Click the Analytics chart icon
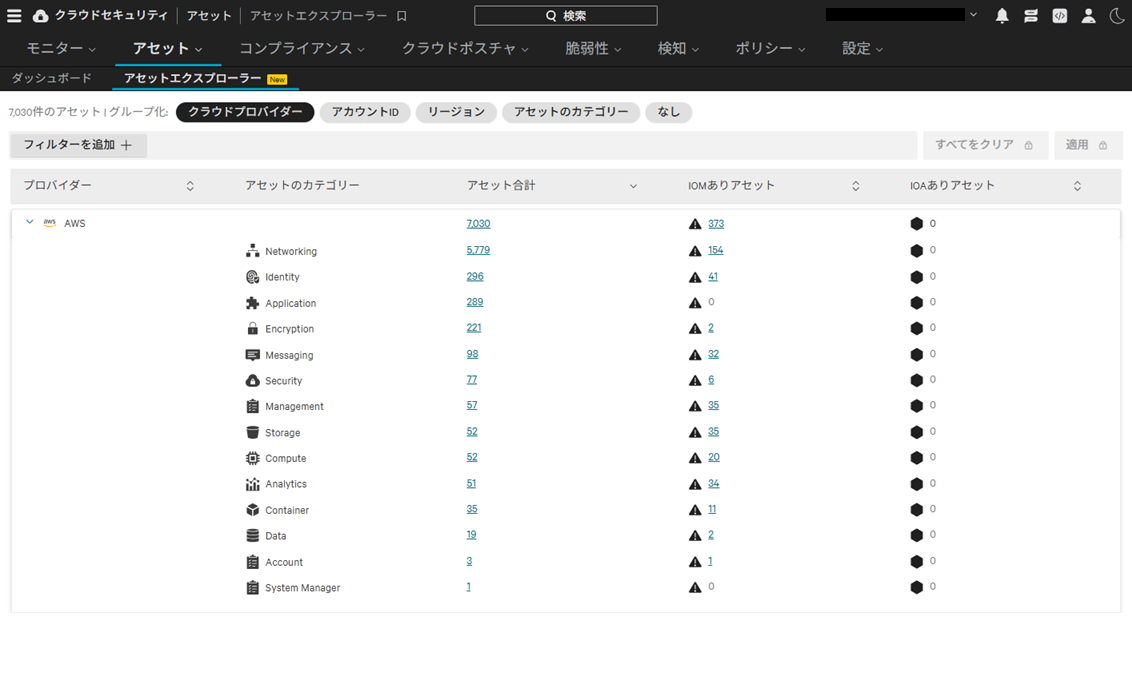This screenshot has height=700, width=1132. tap(253, 484)
